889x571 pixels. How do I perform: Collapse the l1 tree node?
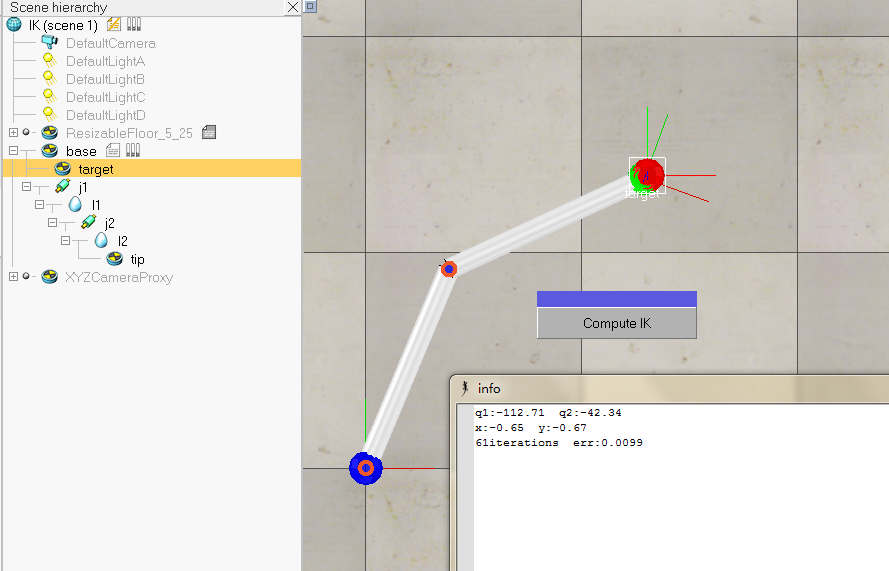pos(39,204)
